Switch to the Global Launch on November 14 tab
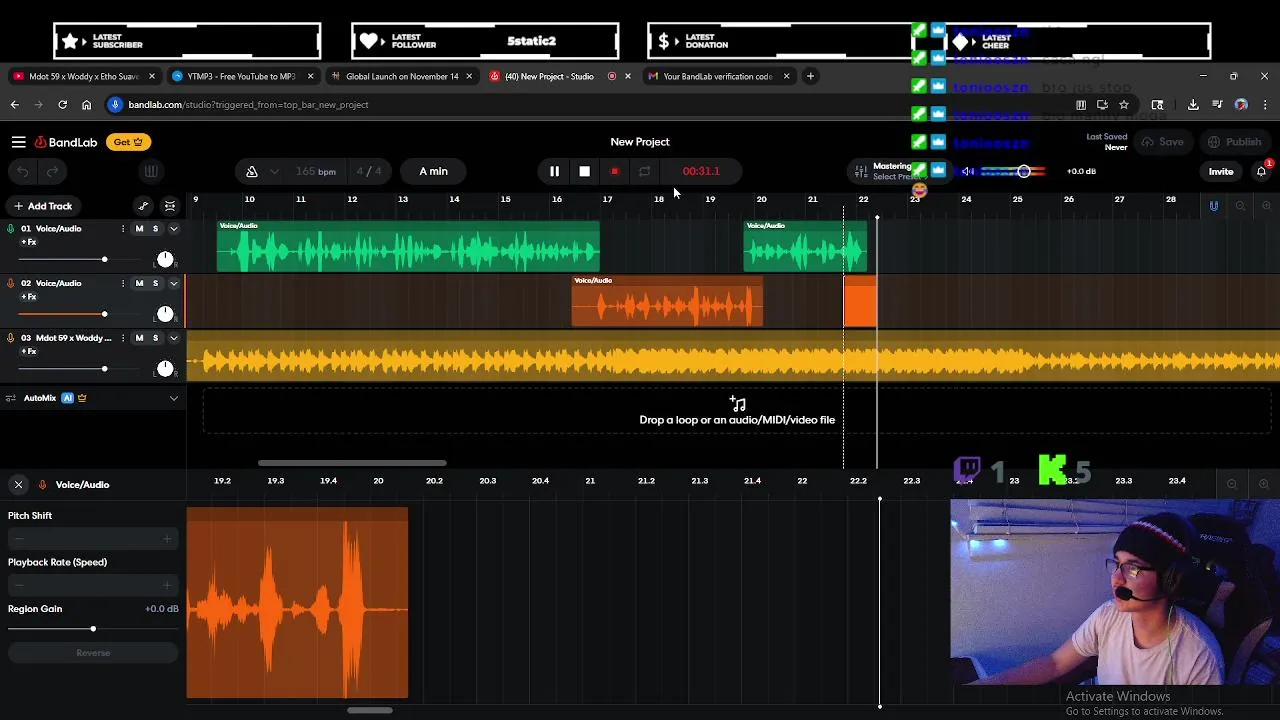The width and height of the screenshot is (1280, 720). (401, 76)
